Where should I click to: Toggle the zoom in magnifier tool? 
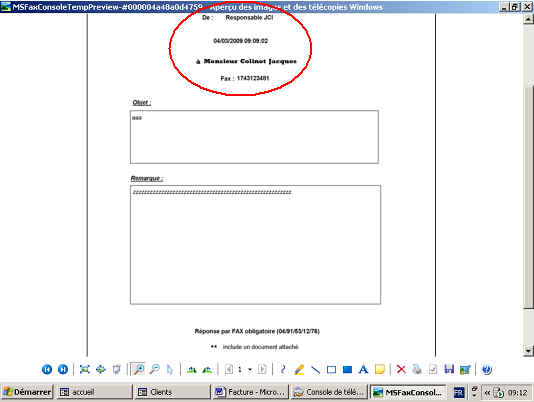(x=139, y=369)
